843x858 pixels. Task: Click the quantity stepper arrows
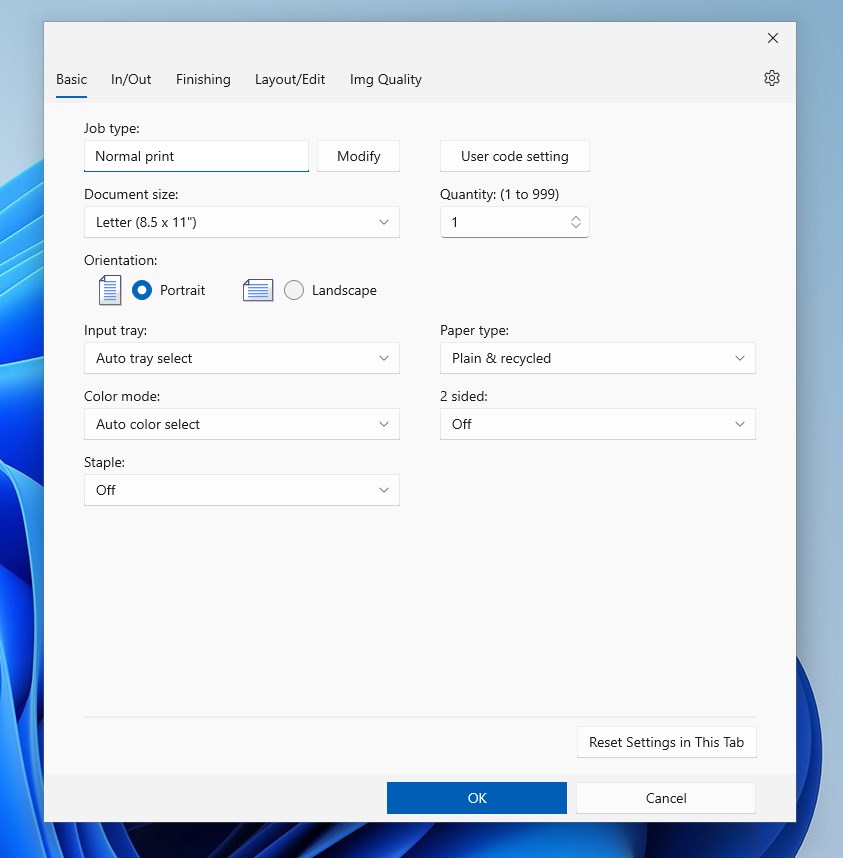tap(576, 221)
